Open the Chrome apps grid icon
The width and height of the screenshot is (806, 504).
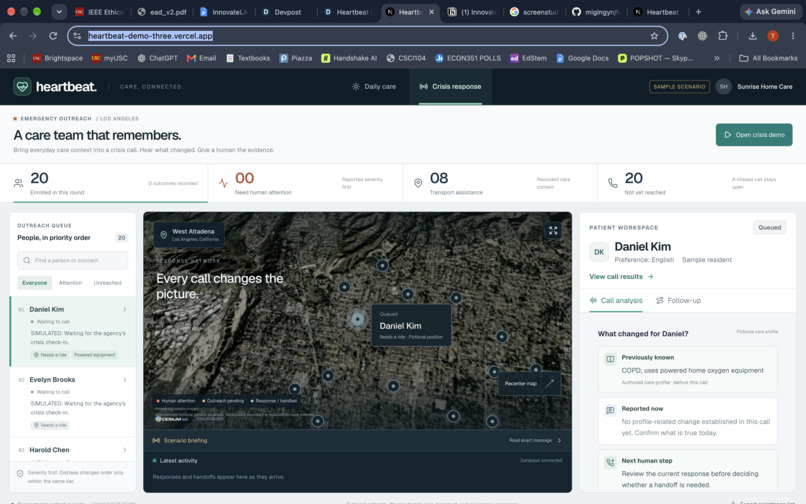11,58
